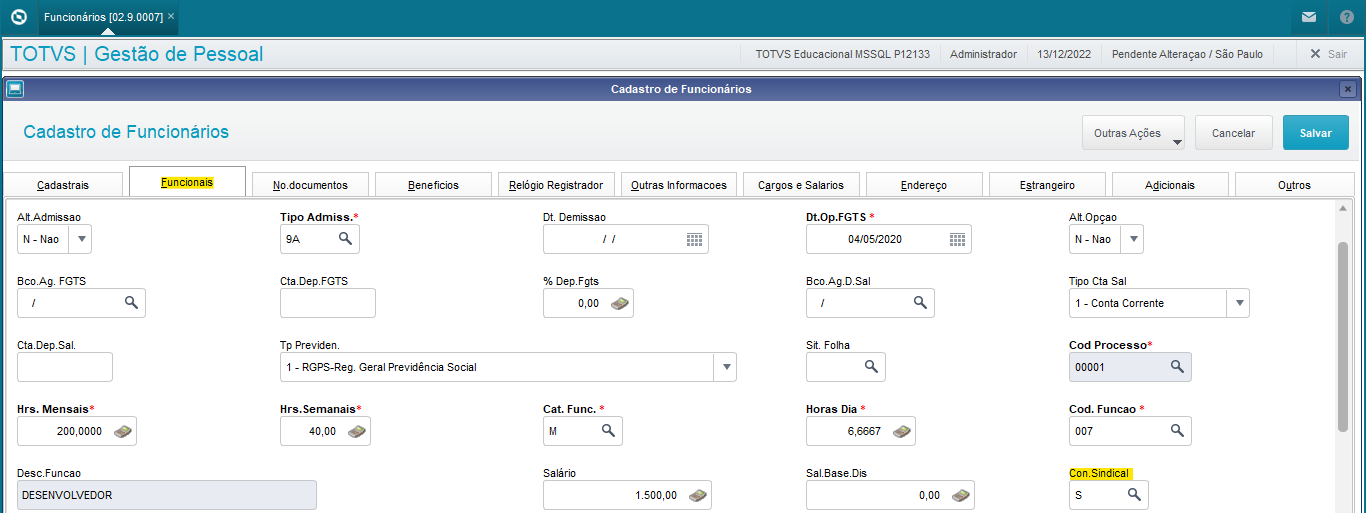
Task: Open the calendar picker for Dt.Op.FGTS
Action: 958,239
